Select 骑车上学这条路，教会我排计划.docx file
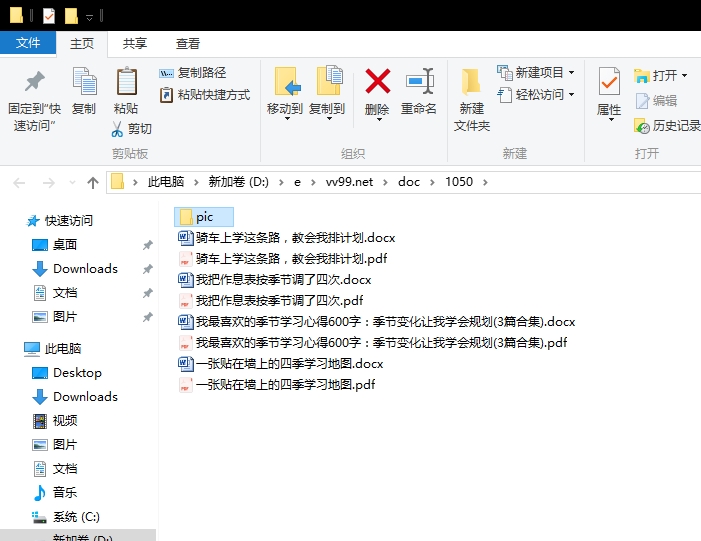Viewport: 701px width, 541px height. [287, 238]
